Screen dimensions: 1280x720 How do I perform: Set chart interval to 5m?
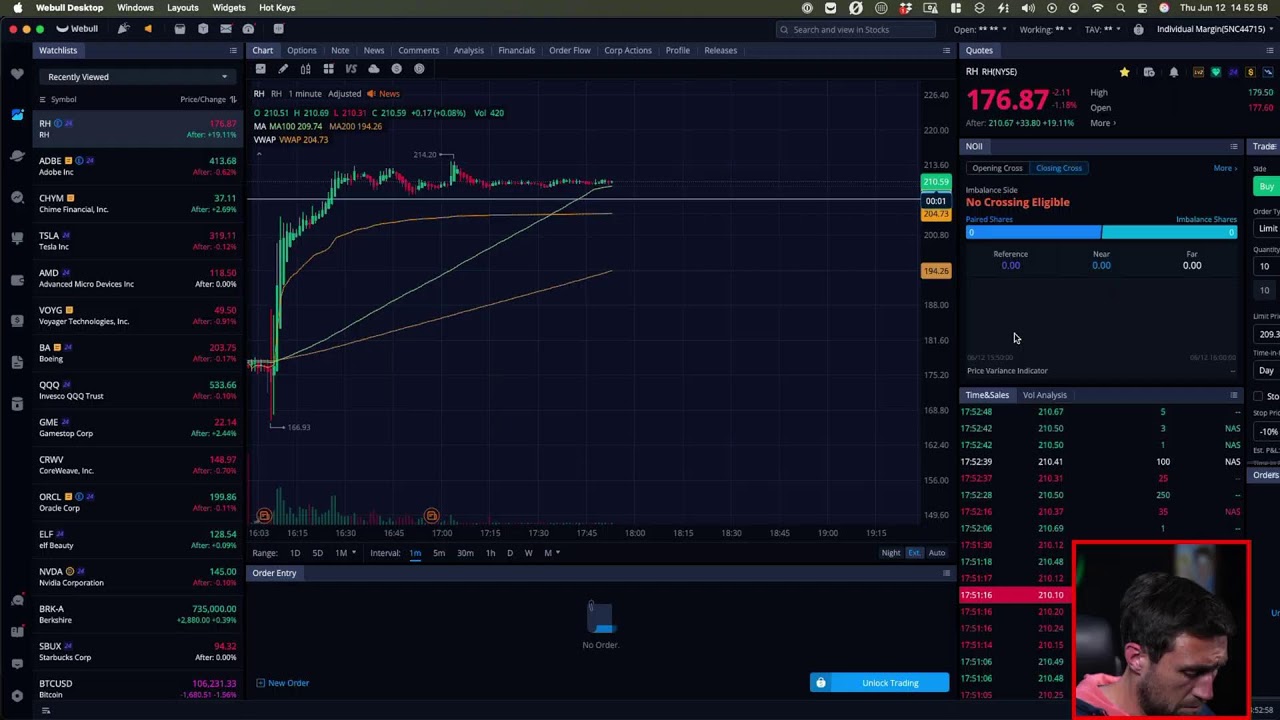[x=439, y=553]
